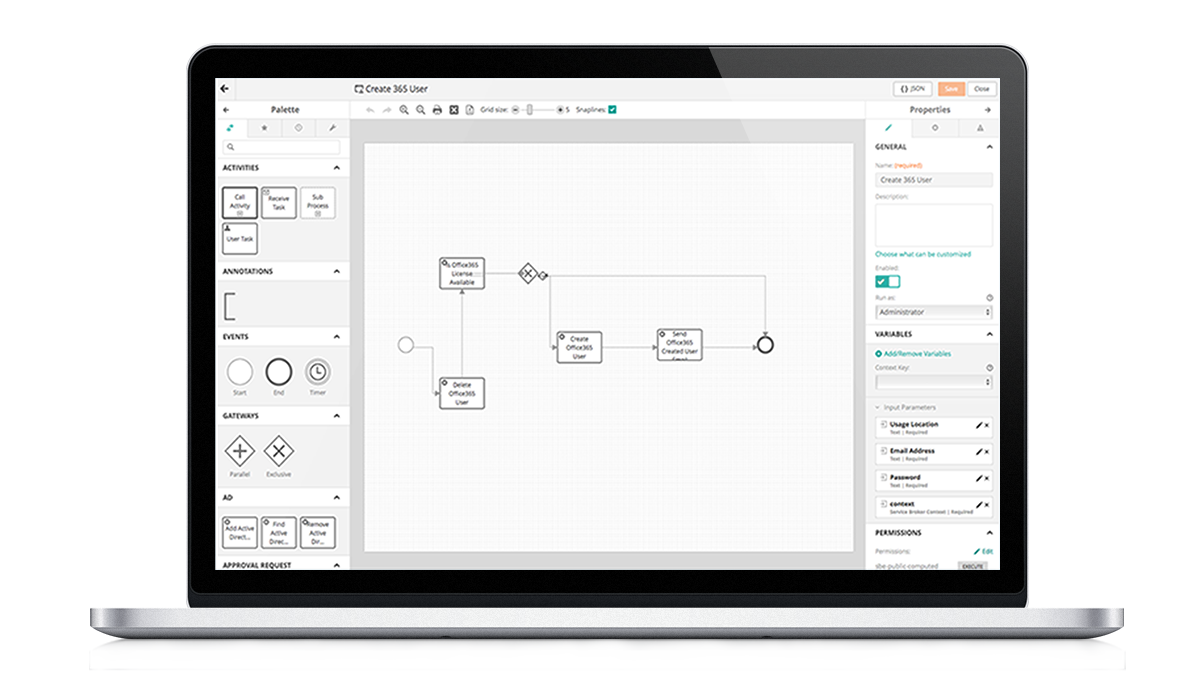Click the zoom in magnifier icon
The height and width of the screenshot is (690, 1200).
[404, 110]
